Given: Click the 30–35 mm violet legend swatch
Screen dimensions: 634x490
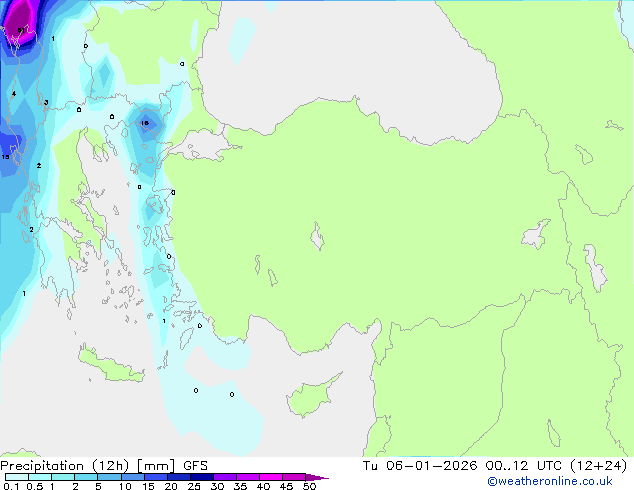Looking at the screenshot, I should tap(225, 477).
